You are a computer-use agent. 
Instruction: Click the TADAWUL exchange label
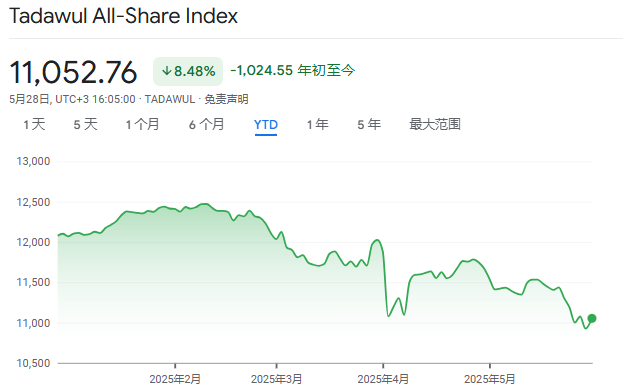(x=170, y=99)
